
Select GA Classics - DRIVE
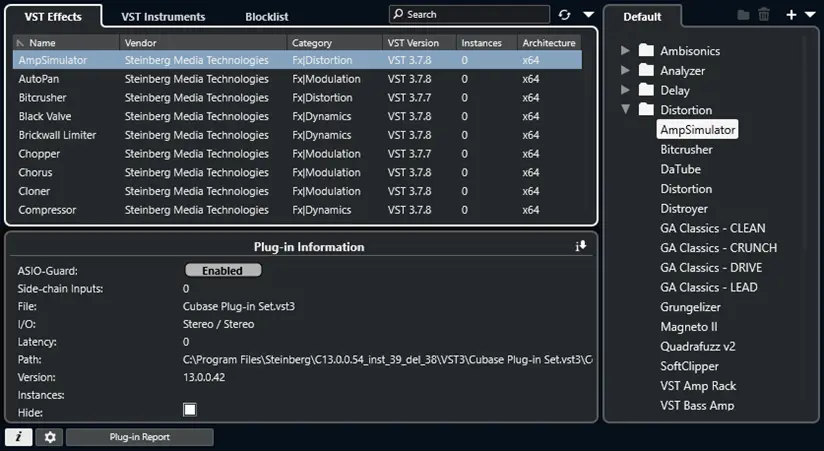pyautogui.click(x=711, y=268)
